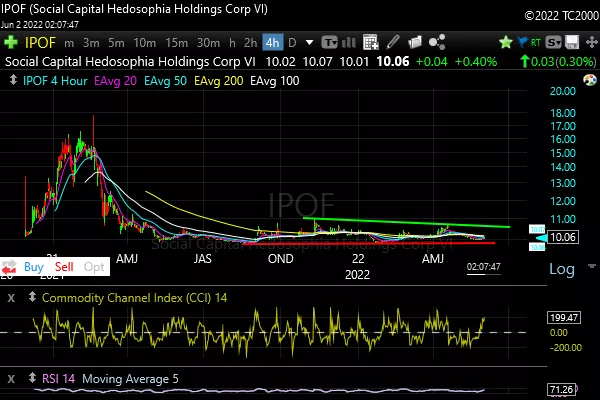Click the green up arrow 0.03(0.30%) value
Viewport: 600px width, 400px height.
tap(558, 62)
